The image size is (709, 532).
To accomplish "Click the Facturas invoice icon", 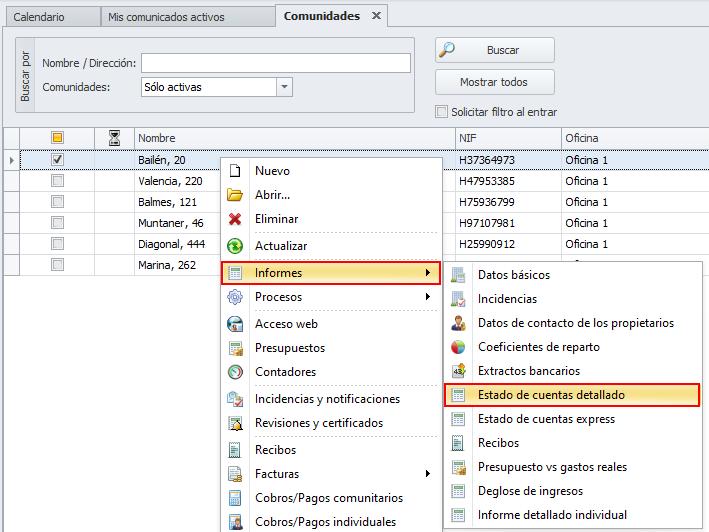I will (235, 474).
